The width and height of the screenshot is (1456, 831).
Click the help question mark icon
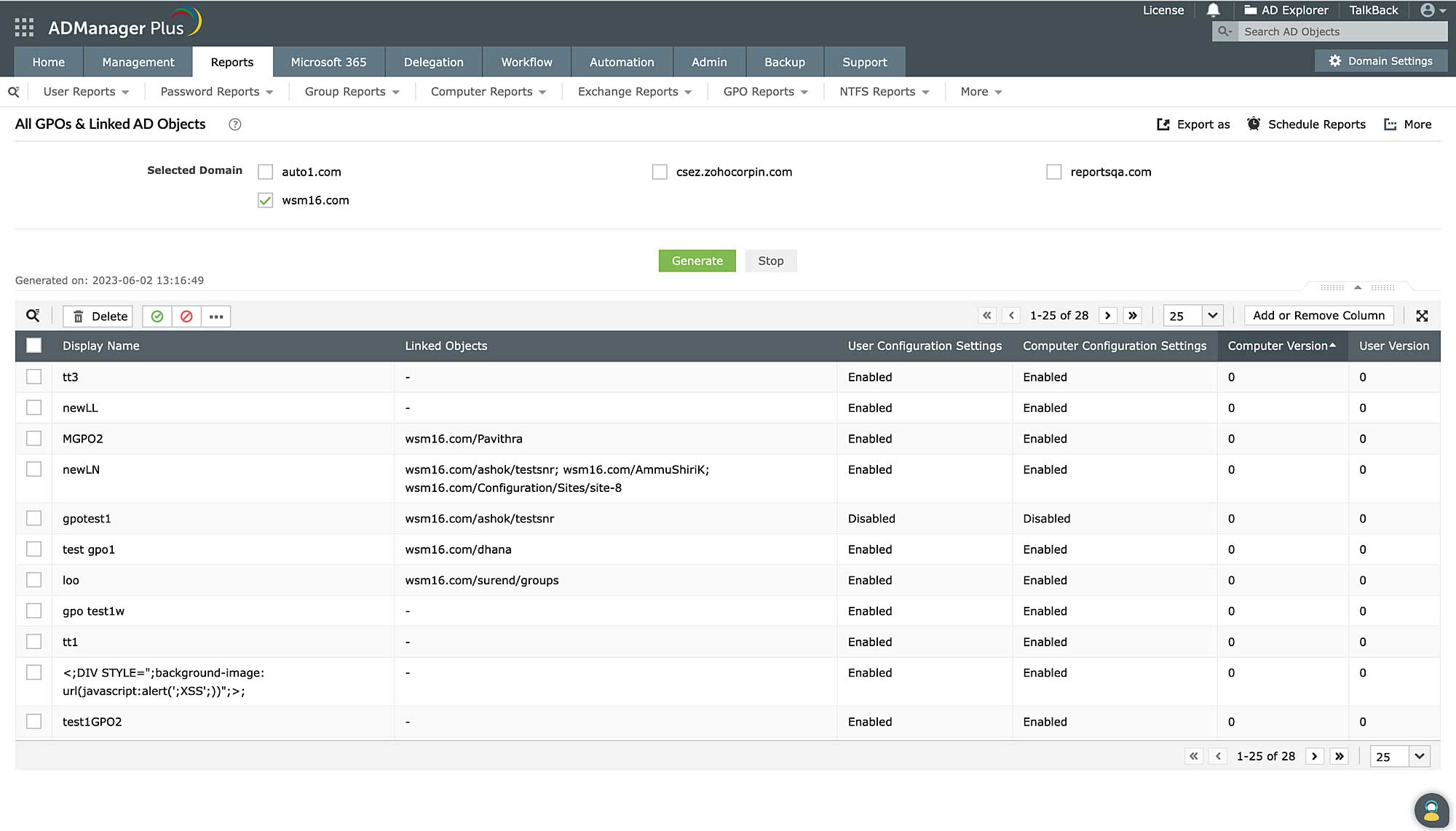click(234, 124)
